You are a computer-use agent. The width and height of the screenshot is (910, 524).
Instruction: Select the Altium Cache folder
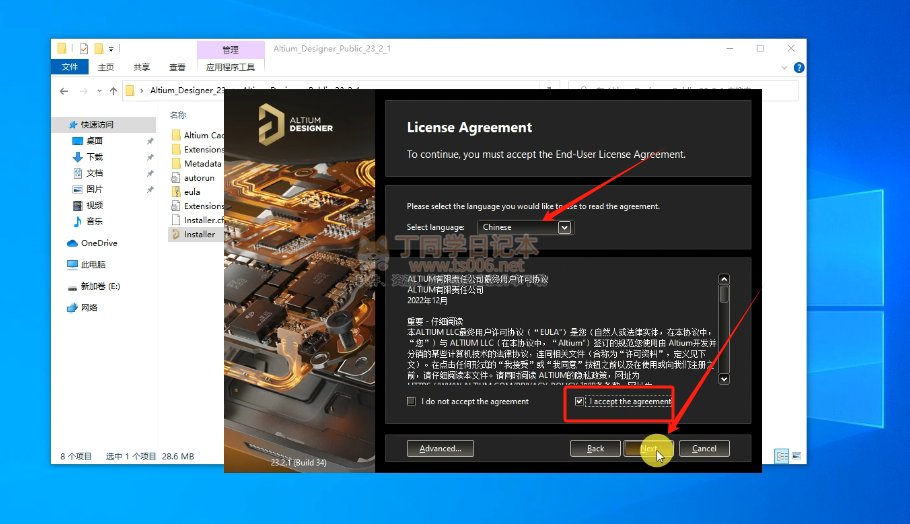tap(197, 135)
